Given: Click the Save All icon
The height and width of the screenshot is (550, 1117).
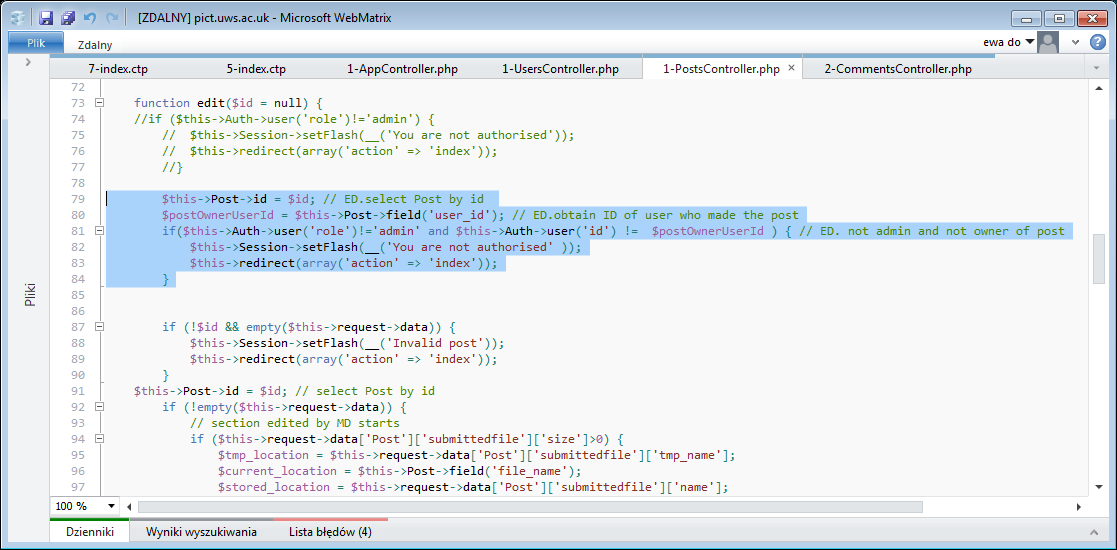Looking at the screenshot, I should click(68, 17).
